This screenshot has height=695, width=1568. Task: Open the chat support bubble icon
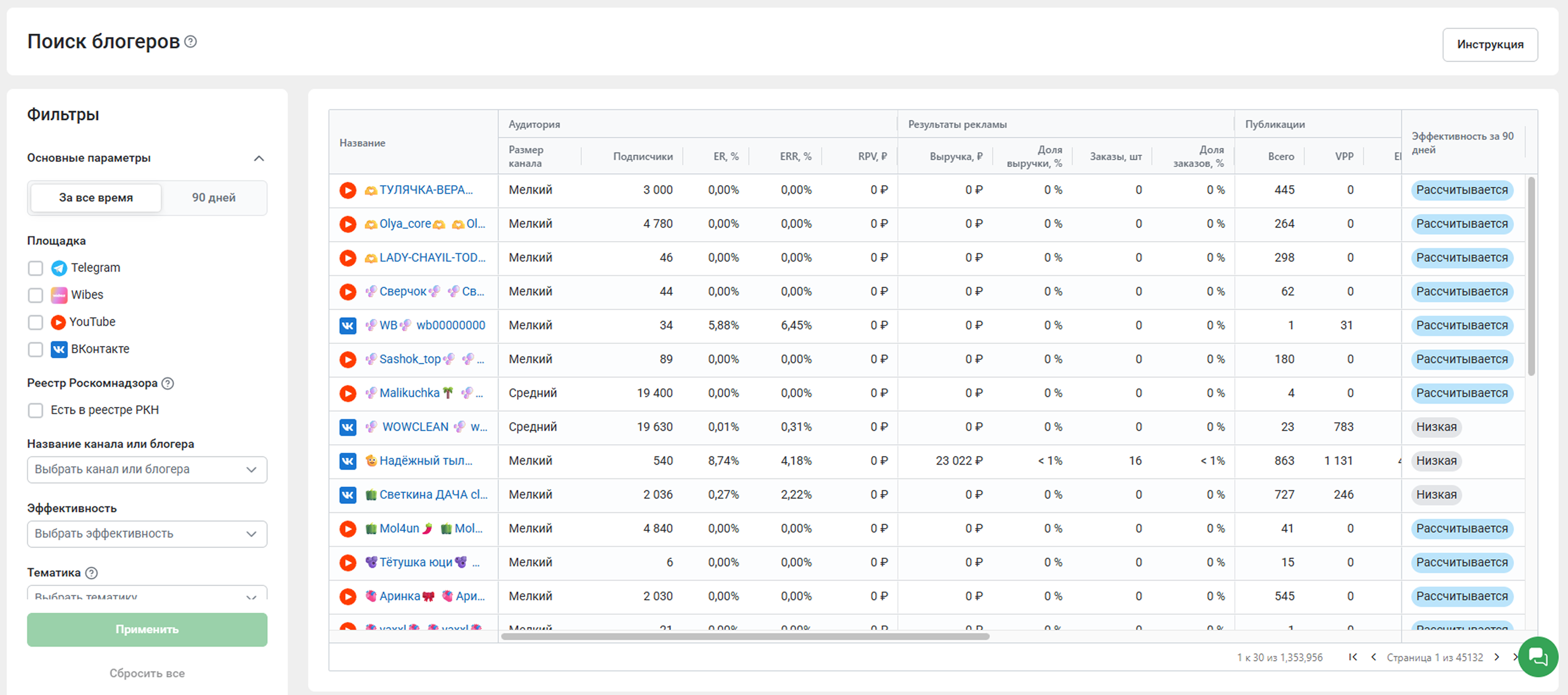pos(1538,656)
